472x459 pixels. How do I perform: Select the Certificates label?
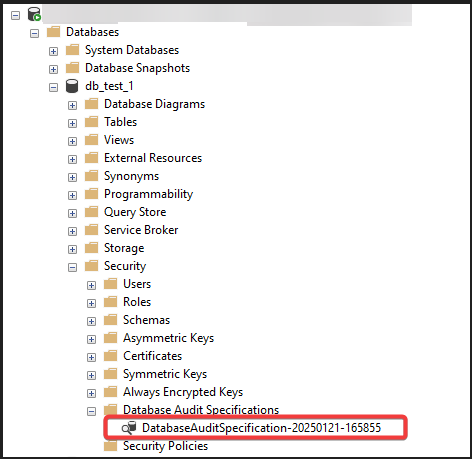coord(152,356)
